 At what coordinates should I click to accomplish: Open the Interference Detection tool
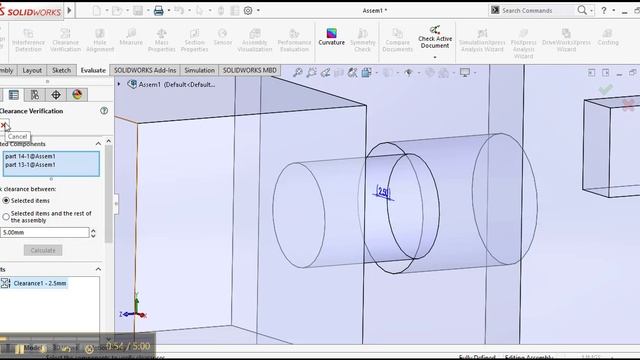pyautogui.click(x=28, y=40)
